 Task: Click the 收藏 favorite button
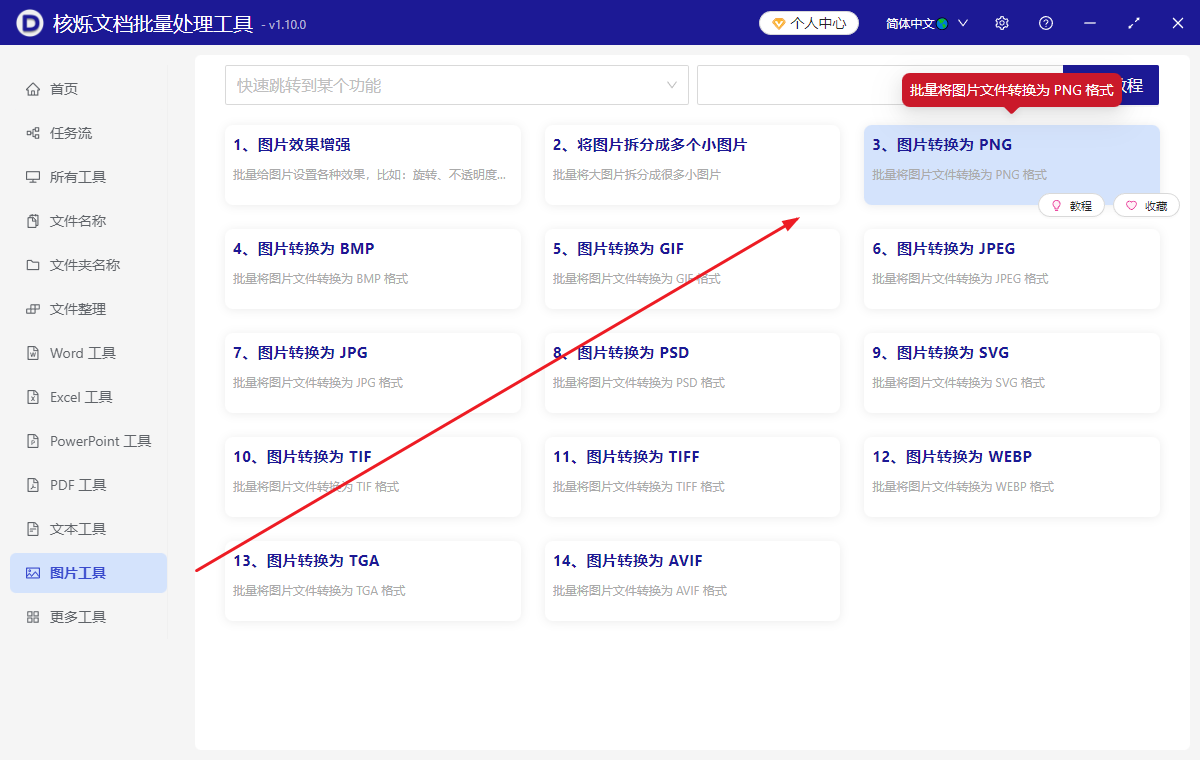click(x=1147, y=205)
